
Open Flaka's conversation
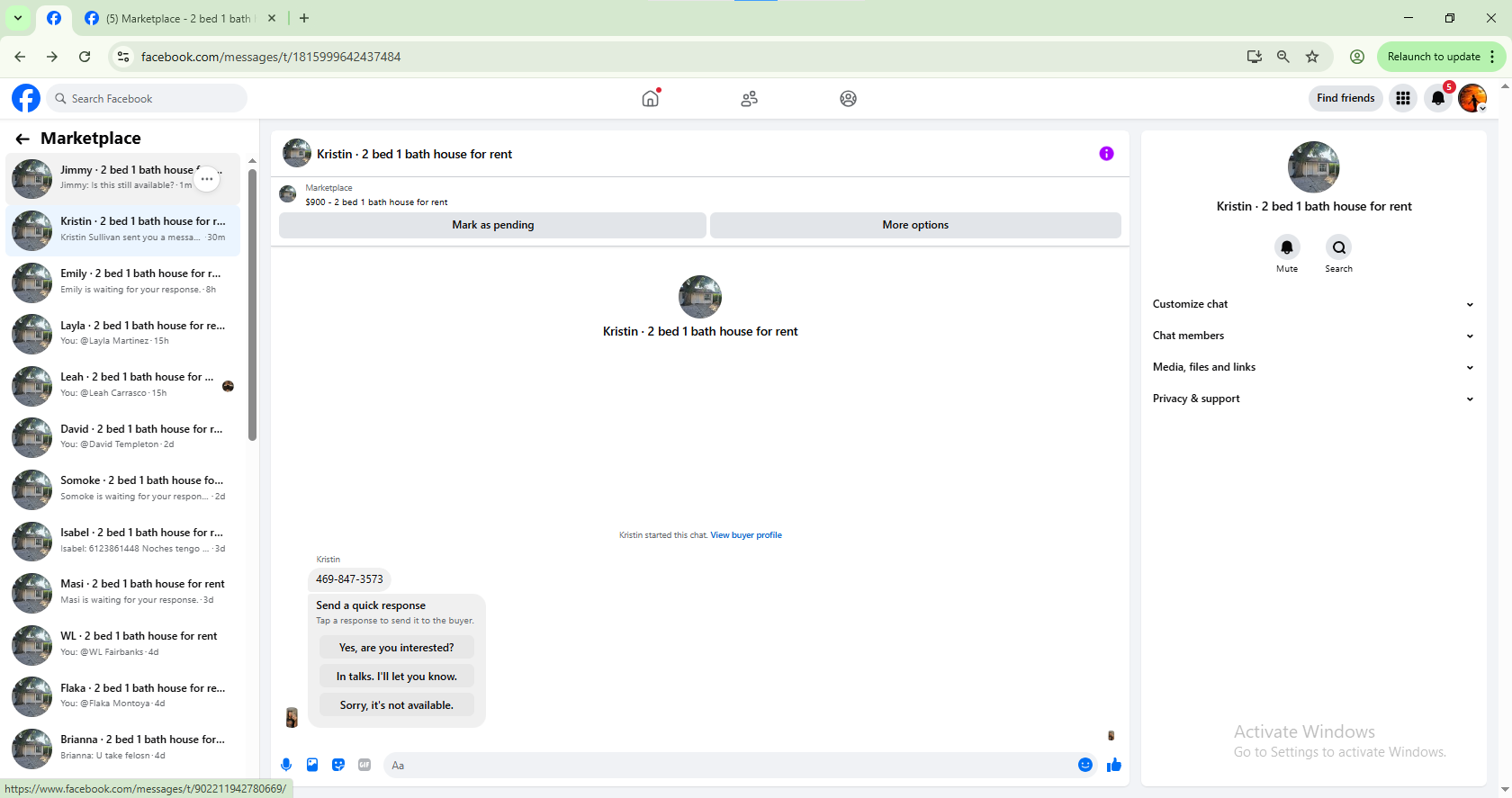pyautogui.click(x=123, y=696)
